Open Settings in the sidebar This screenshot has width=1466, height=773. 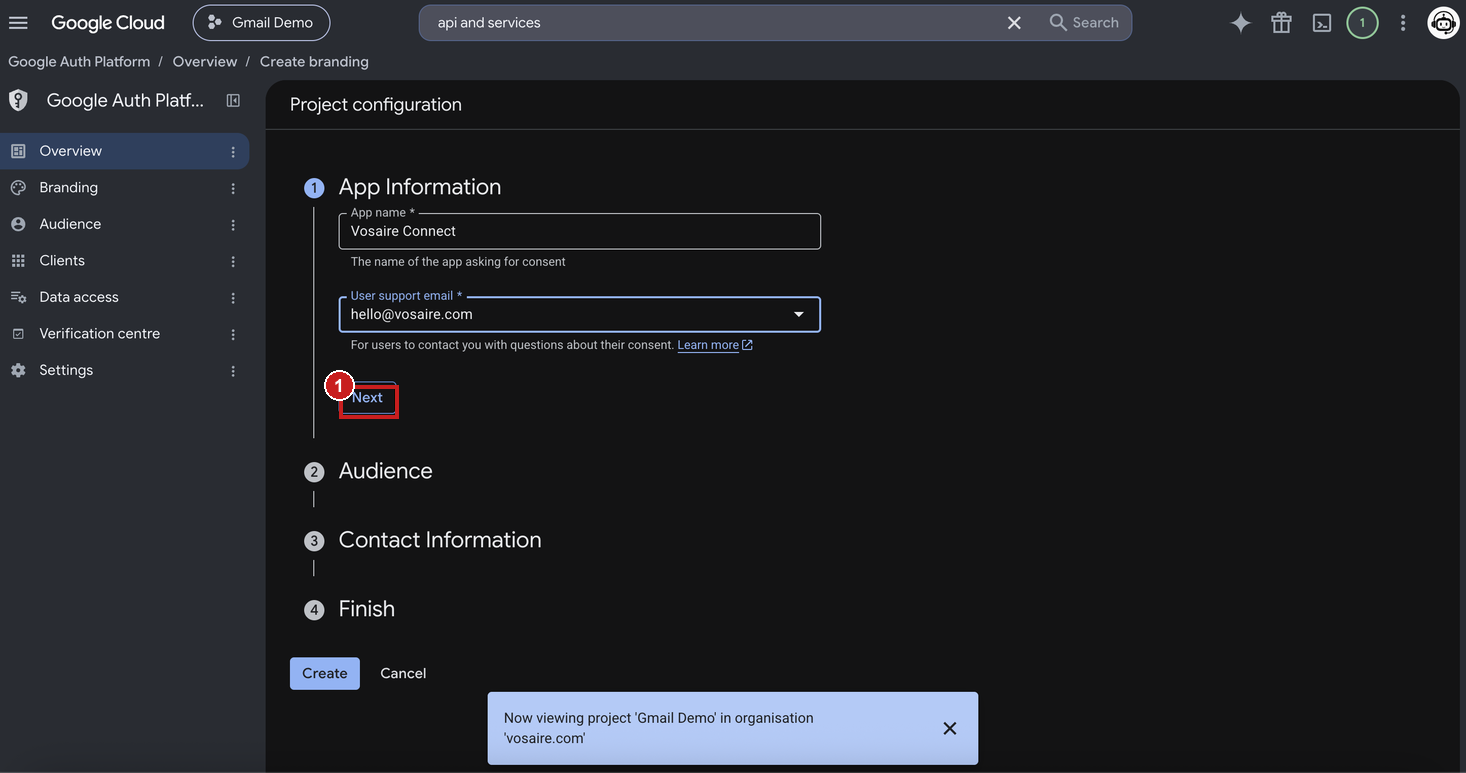(124, 370)
